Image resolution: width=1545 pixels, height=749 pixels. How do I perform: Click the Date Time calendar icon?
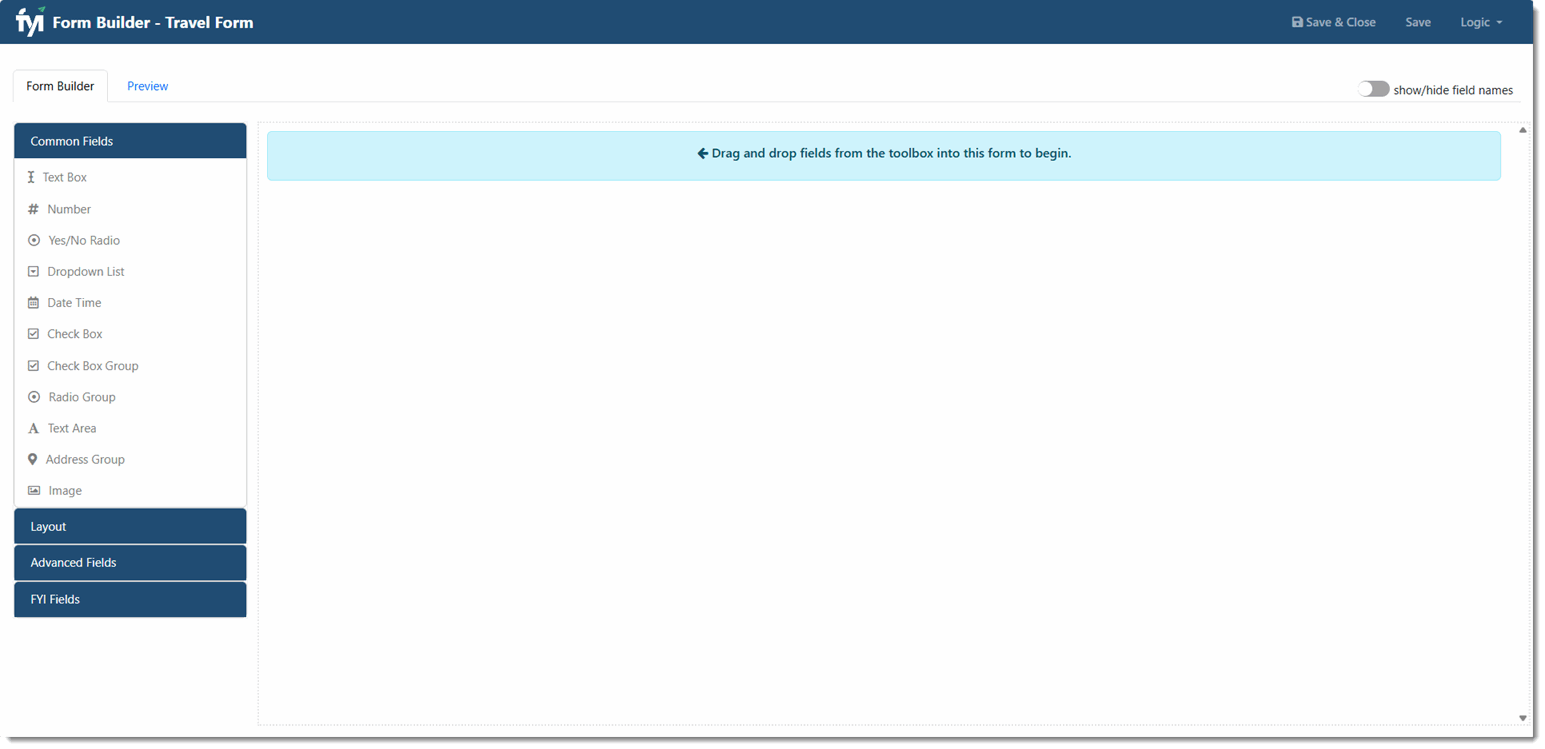point(33,303)
